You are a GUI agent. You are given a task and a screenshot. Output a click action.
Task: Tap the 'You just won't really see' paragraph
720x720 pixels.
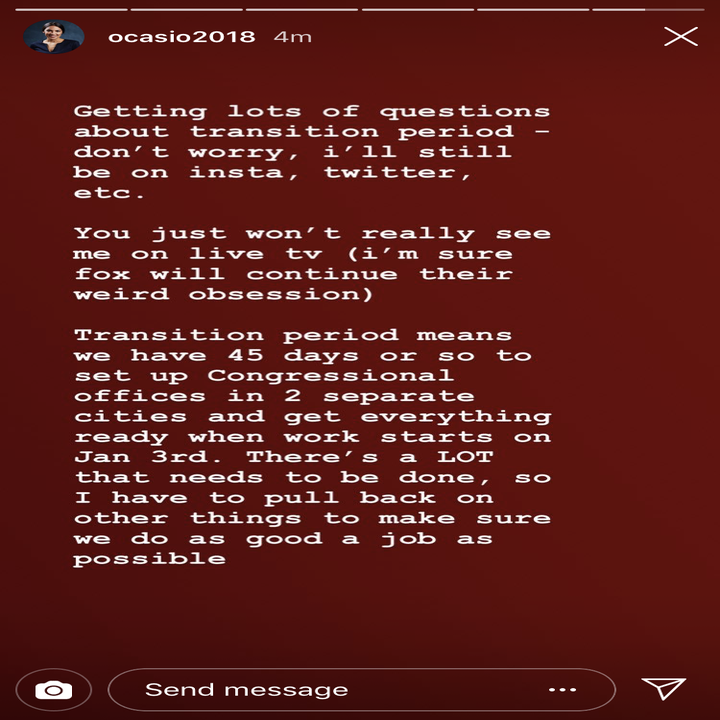coord(312,264)
